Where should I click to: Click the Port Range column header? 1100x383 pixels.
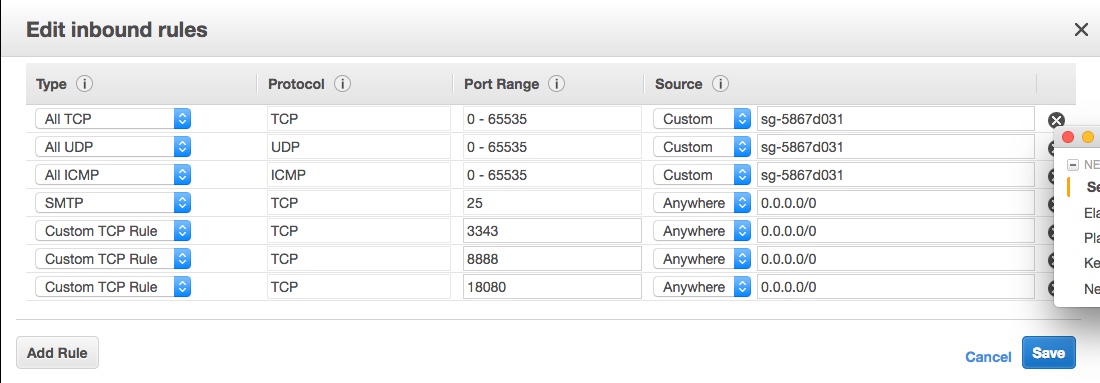[502, 84]
